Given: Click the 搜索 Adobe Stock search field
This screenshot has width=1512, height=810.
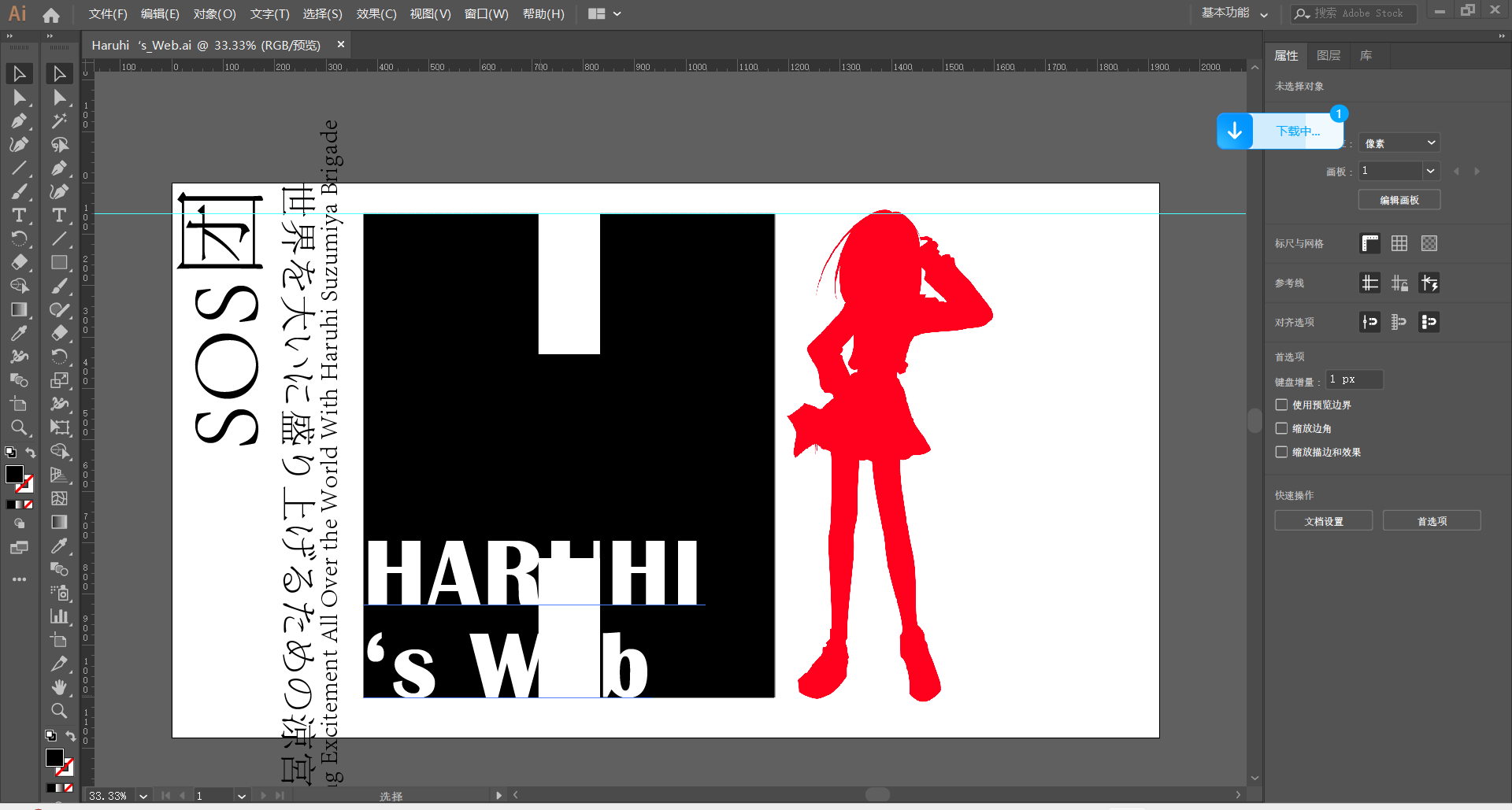Looking at the screenshot, I should (x=1354, y=13).
